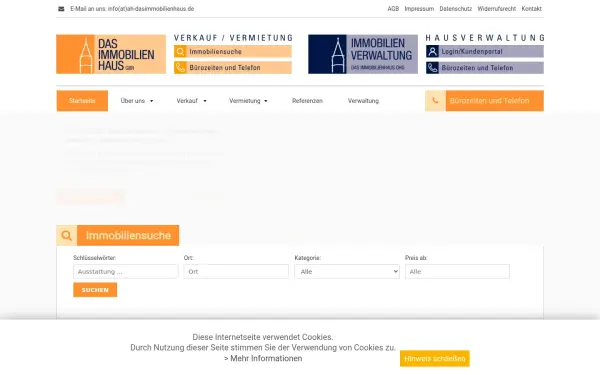Expand the Vermietung menu

click(248, 101)
